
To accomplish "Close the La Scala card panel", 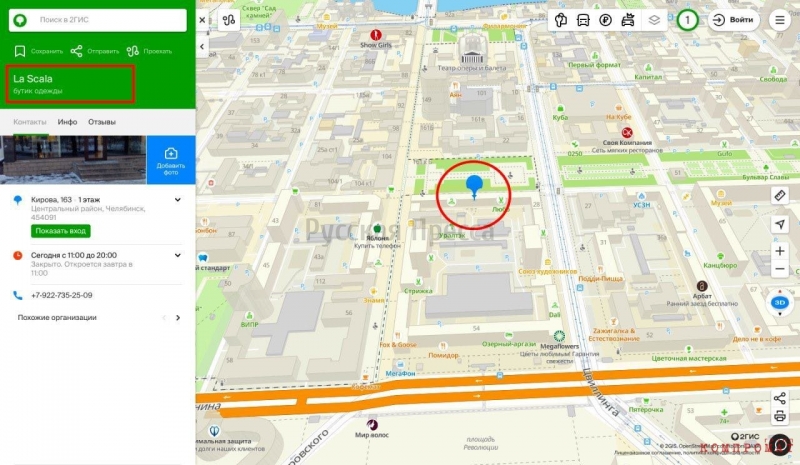I will (x=203, y=20).
